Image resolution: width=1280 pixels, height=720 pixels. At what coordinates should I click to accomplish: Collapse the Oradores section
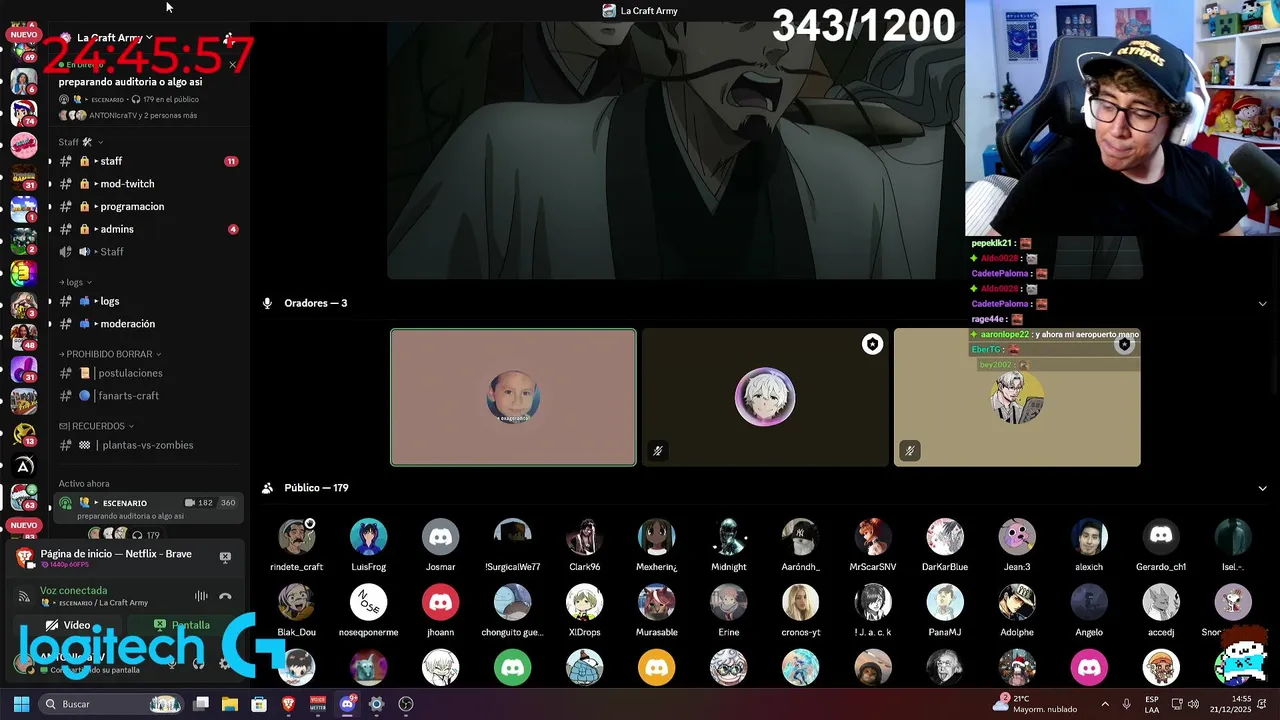click(1262, 303)
